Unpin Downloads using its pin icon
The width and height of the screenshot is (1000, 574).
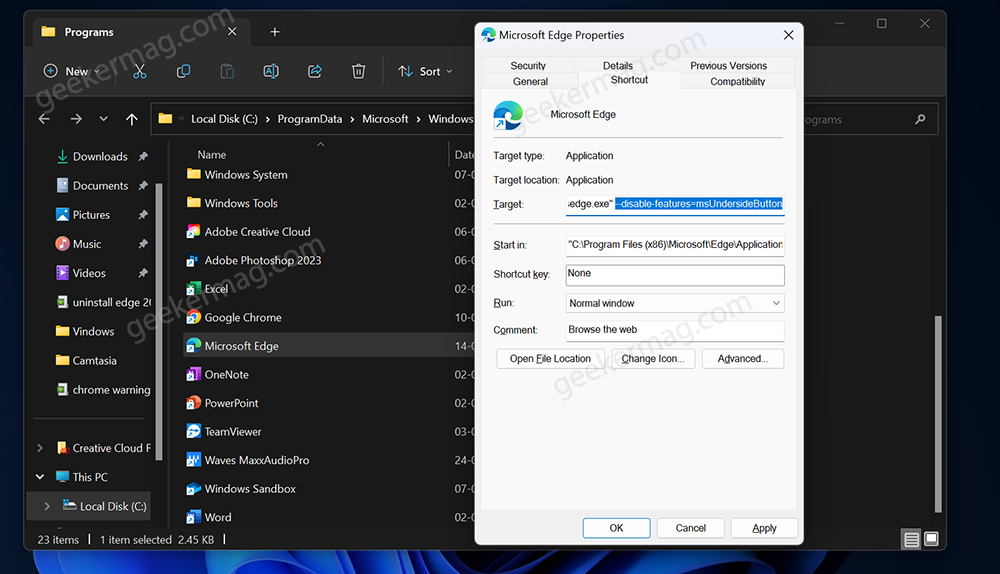[x=143, y=156]
